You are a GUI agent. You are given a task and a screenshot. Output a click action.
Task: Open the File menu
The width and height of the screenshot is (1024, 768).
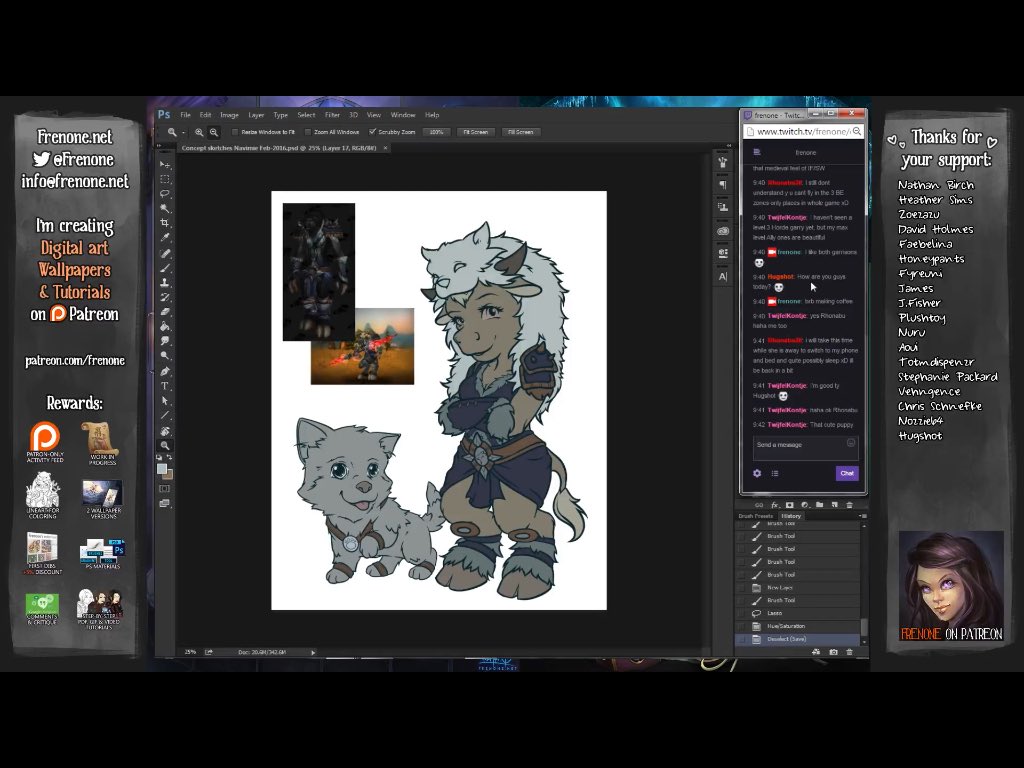(x=185, y=115)
